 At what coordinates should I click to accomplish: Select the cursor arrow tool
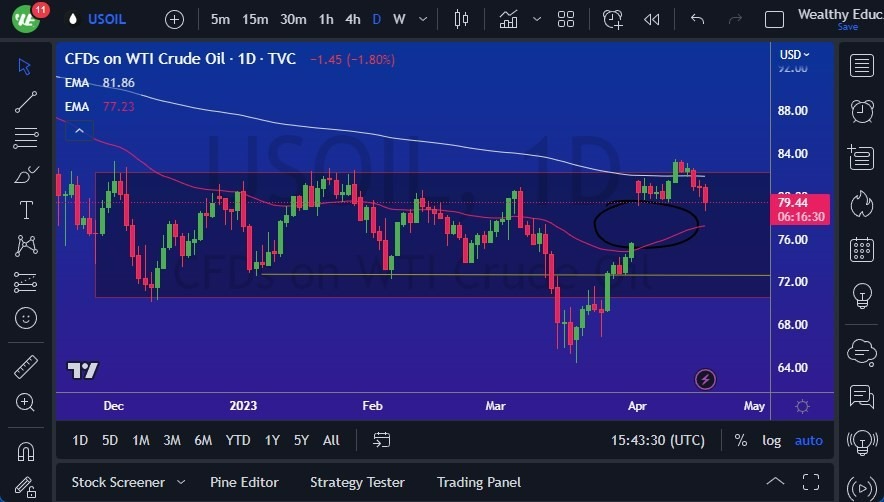pyautogui.click(x=24, y=67)
